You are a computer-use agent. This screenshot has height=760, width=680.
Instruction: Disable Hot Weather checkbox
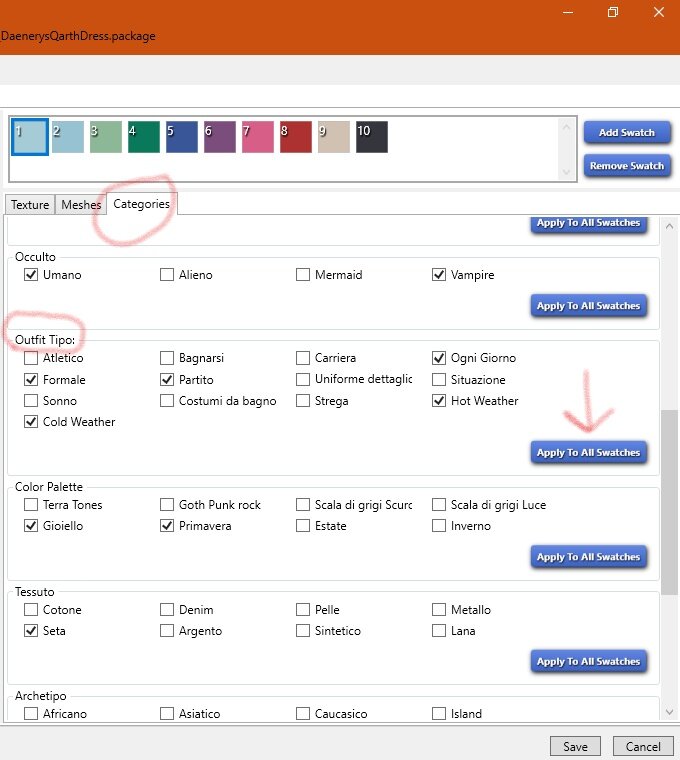tap(439, 401)
